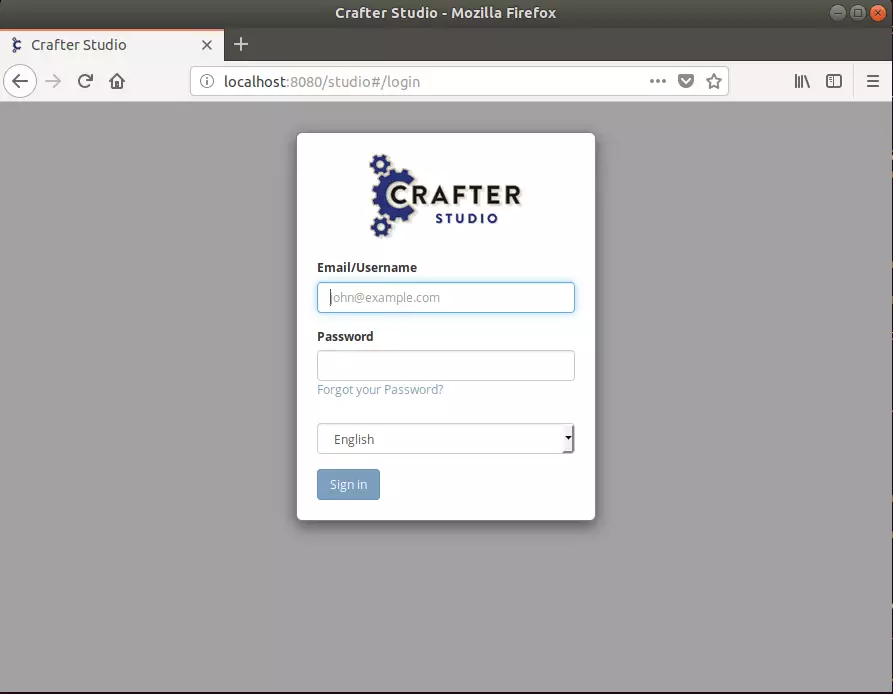The image size is (893, 694).
Task: Maximize the Firefox window
Action: [x=858, y=13]
